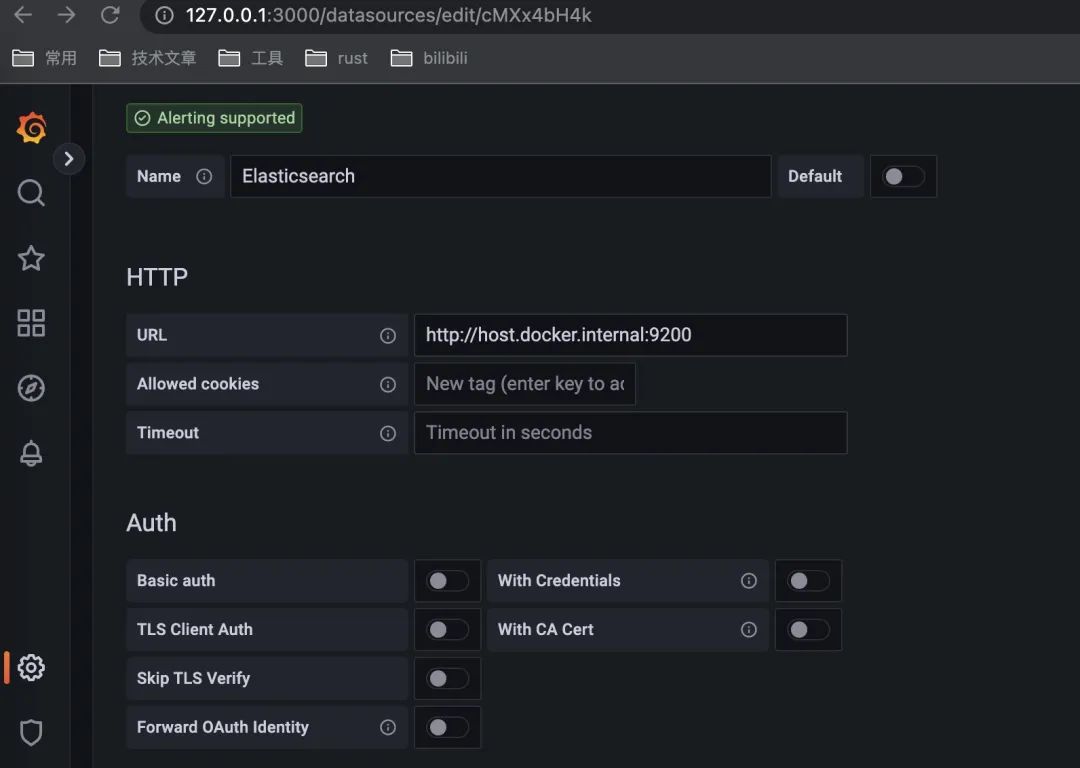The image size is (1080, 768).
Task: Open the Explore compass icon
Action: click(31, 388)
